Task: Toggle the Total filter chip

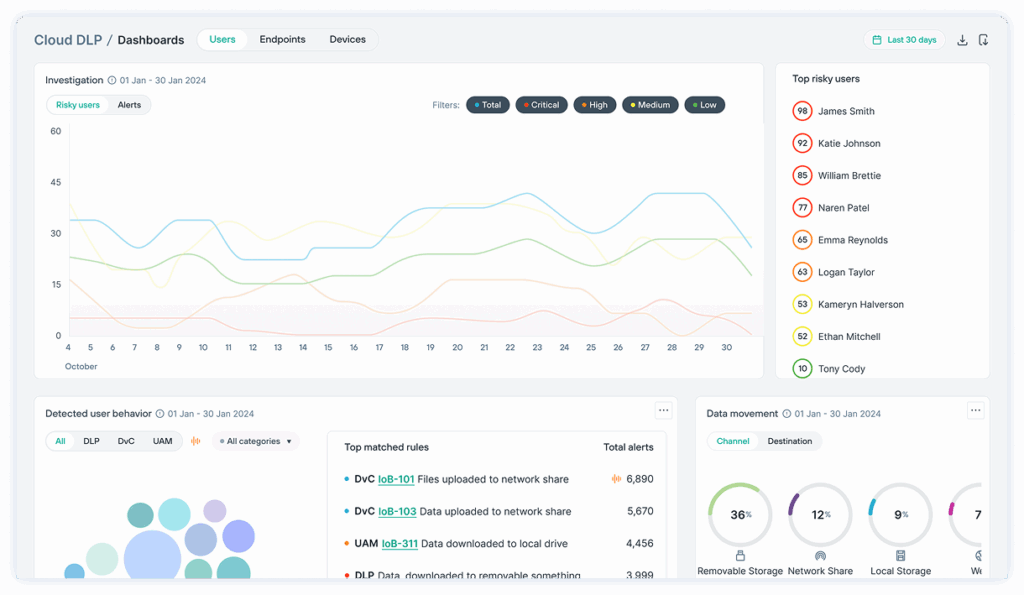Action: [x=487, y=104]
